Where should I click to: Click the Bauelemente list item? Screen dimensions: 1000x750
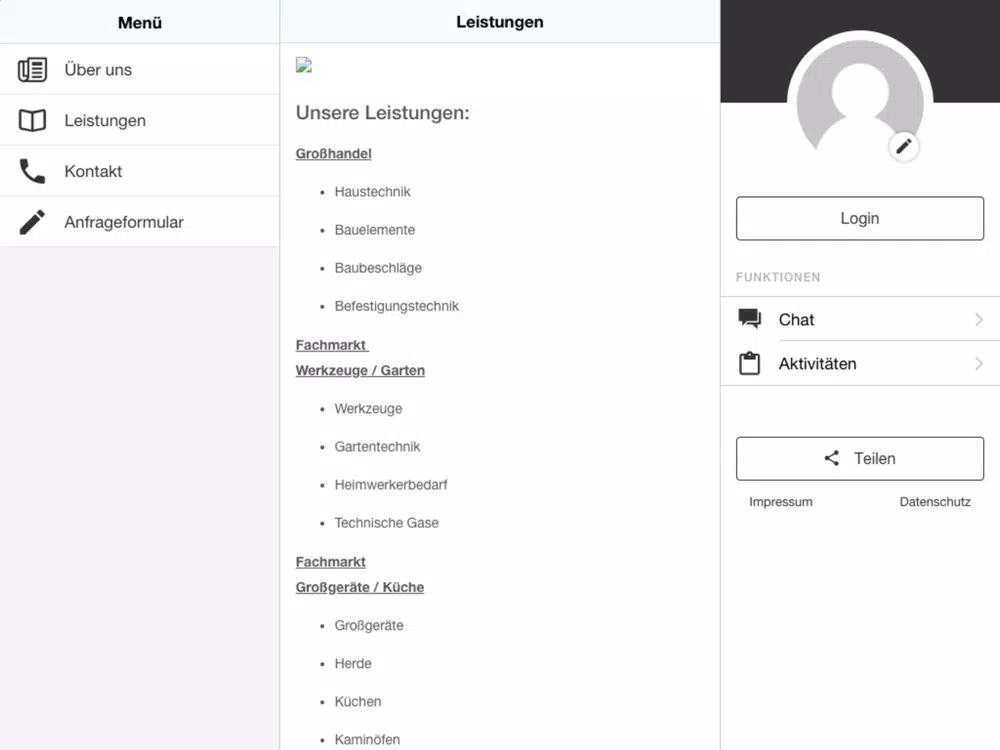[375, 230]
